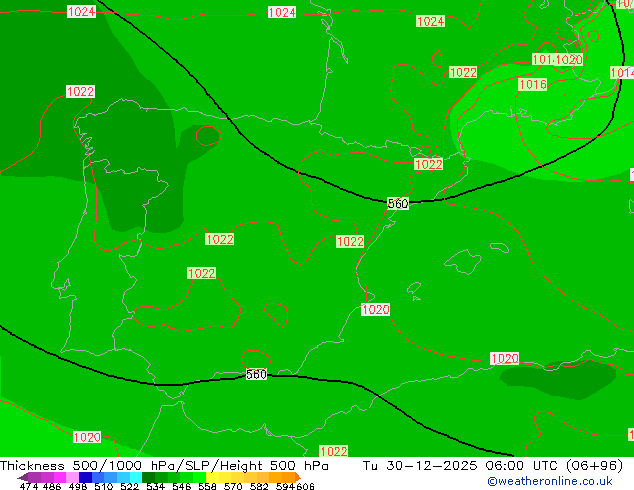634x490 pixels.
Task: Click the 546 legend value
Action: click(x=181, y=486)
